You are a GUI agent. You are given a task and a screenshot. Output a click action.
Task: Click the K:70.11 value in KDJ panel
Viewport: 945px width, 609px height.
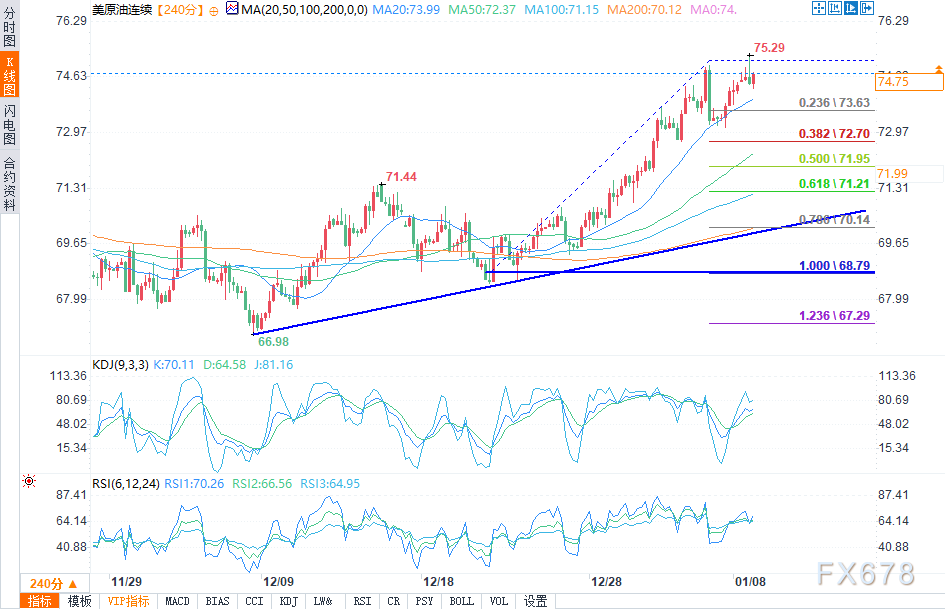pyautogui.click(x=174, y=365)
